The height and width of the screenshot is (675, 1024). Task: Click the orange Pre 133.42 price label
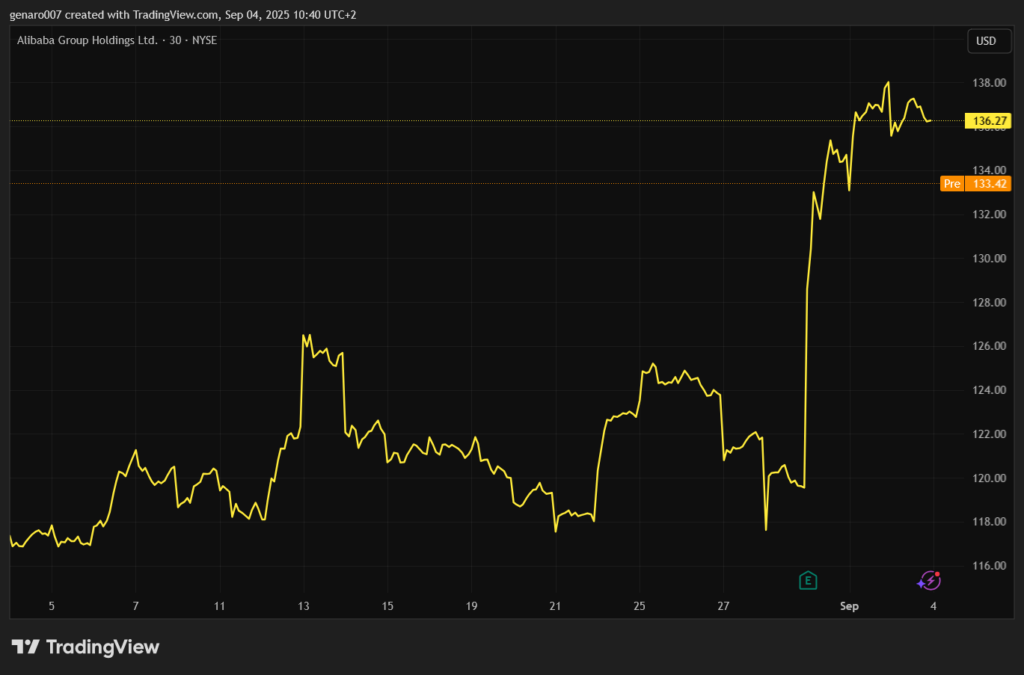pyautogui.click(x=976, y=183)
